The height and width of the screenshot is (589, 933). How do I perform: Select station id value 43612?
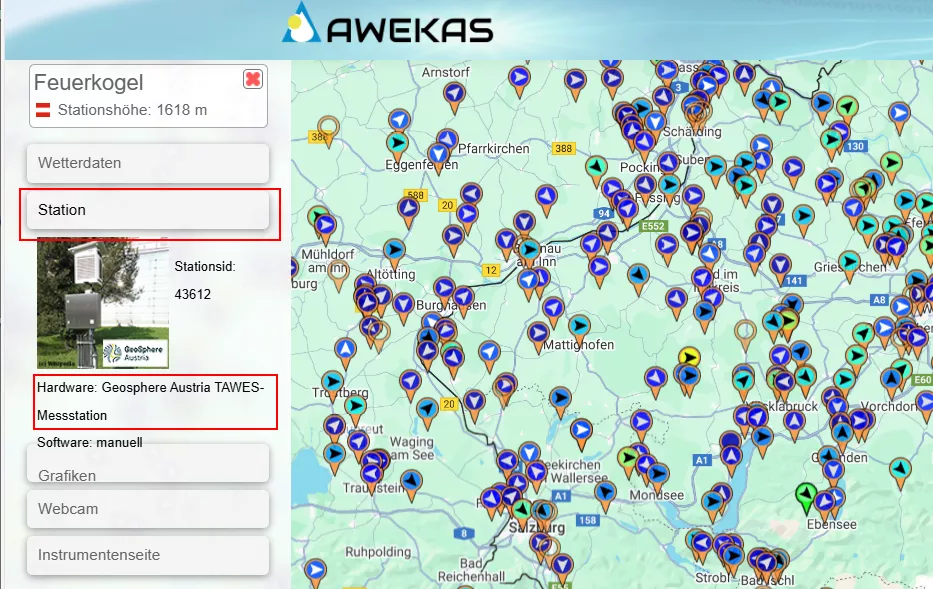pyautogui.click(x=192, y=294)
